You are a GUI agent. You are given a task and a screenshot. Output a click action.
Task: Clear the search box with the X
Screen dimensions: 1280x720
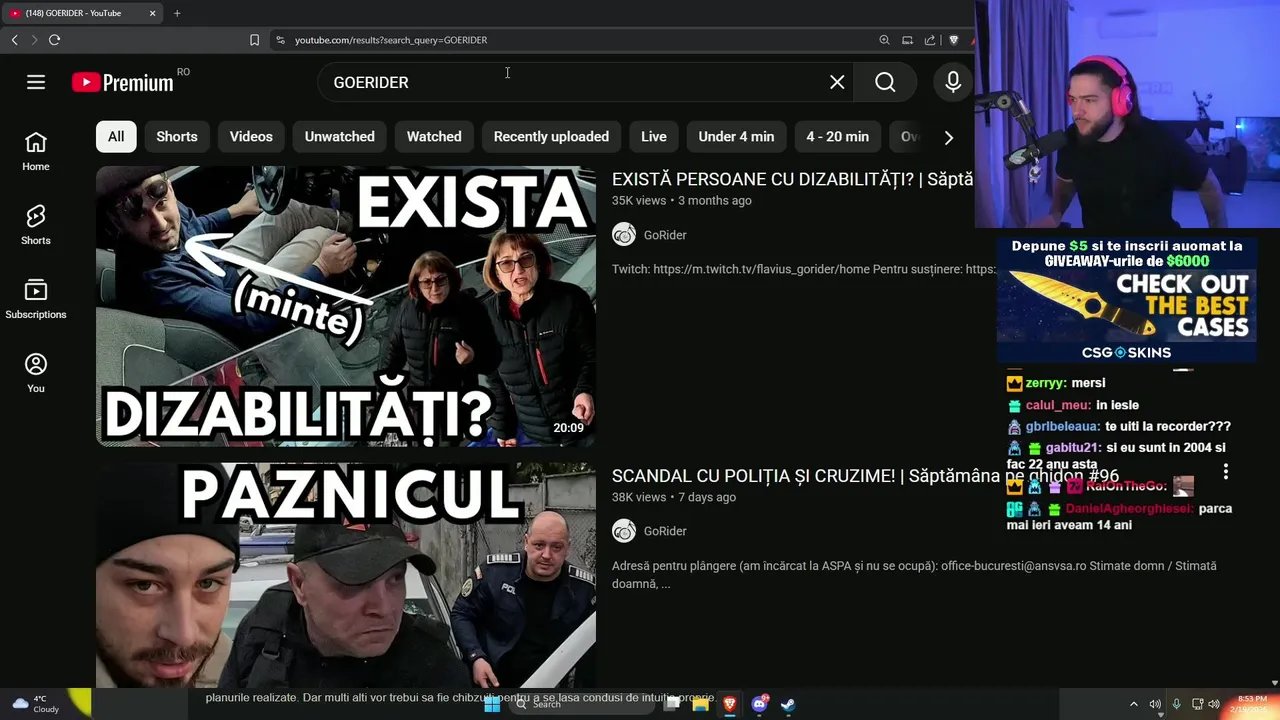tap(837, 82)
